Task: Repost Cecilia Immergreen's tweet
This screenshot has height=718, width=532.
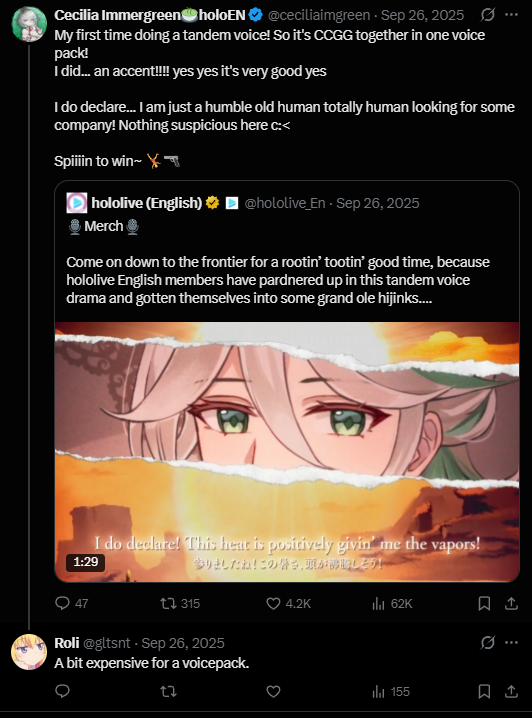Action: 168,603
